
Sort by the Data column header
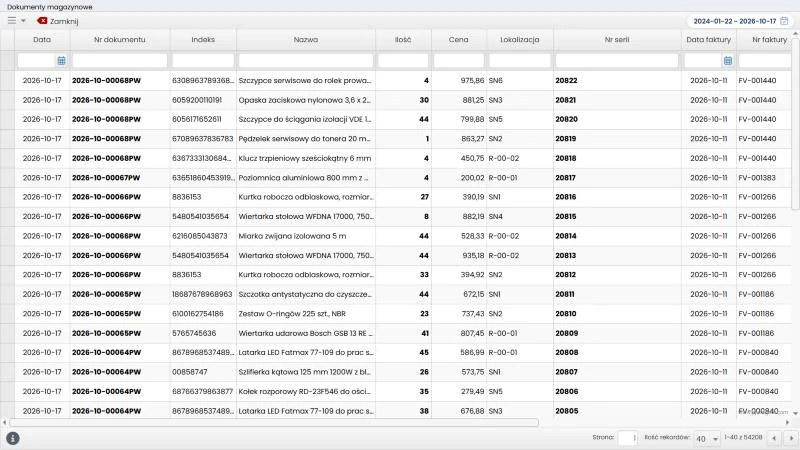tap(42, 39)
